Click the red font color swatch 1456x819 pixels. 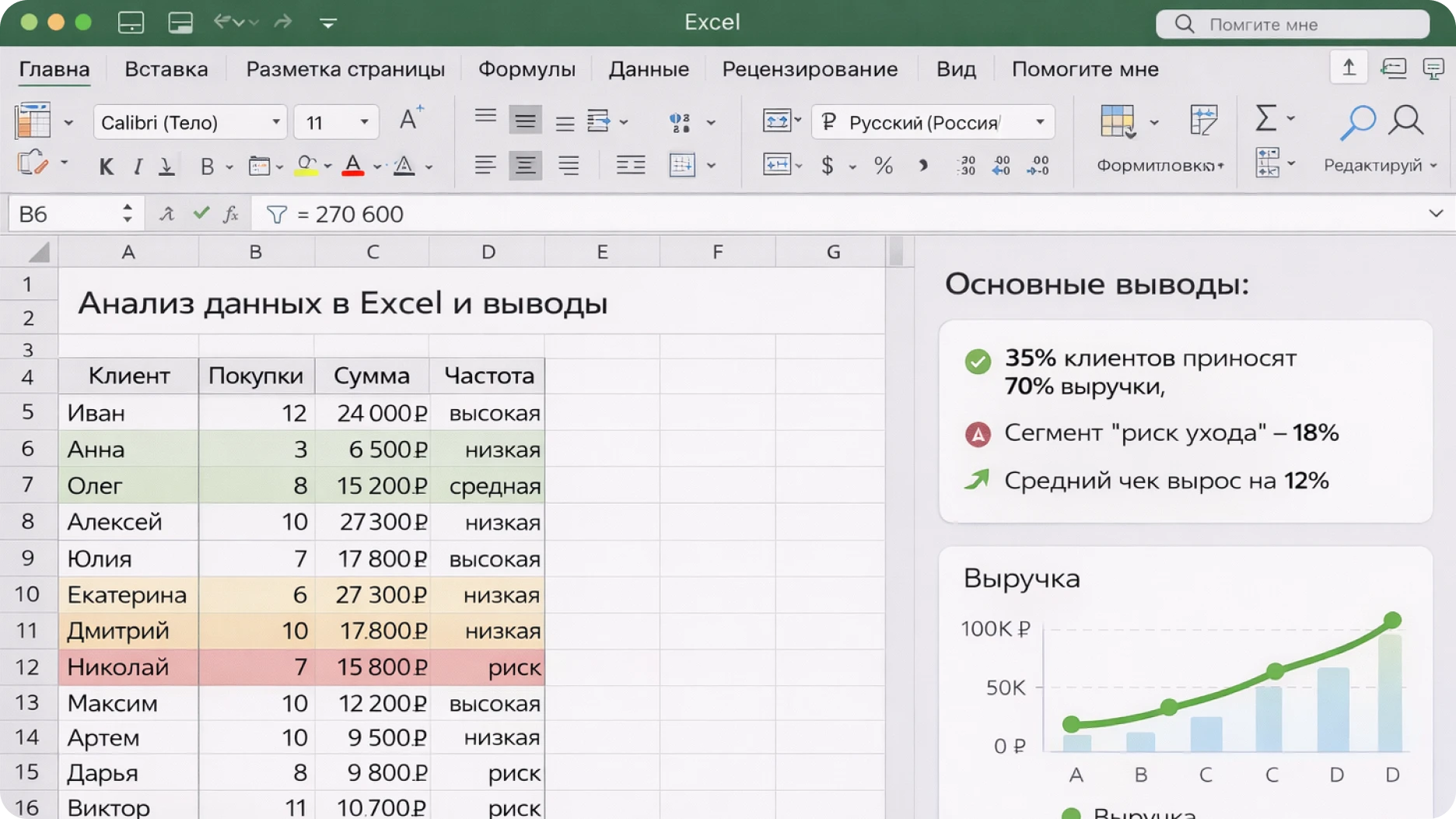[x=353, y=166]
